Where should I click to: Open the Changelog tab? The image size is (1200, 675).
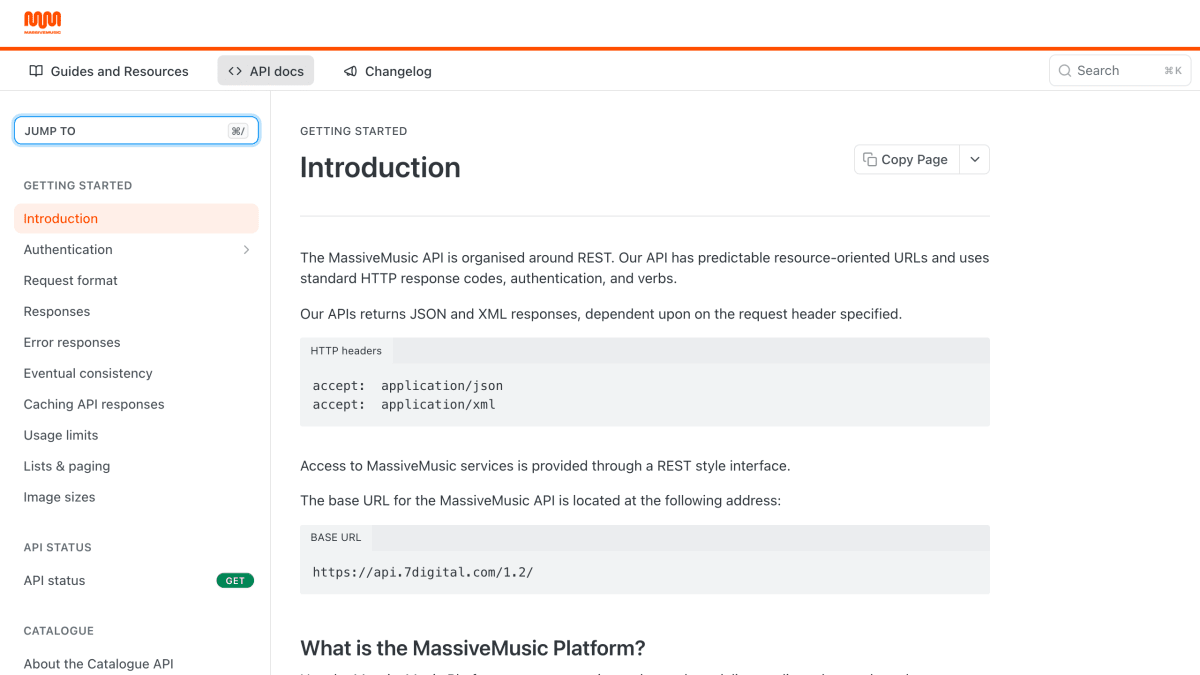(387, 71)
